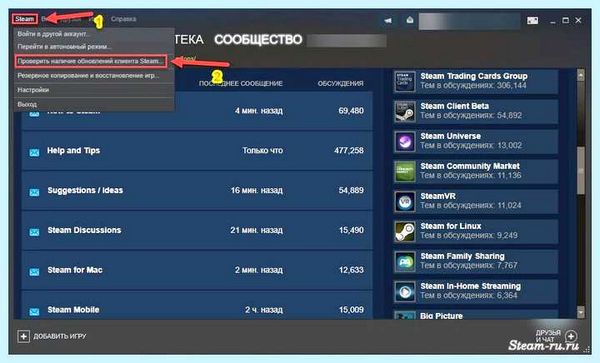Click the Steam Discussions forum icon
This screenshot has width=600, height=363.
(34, 232)
